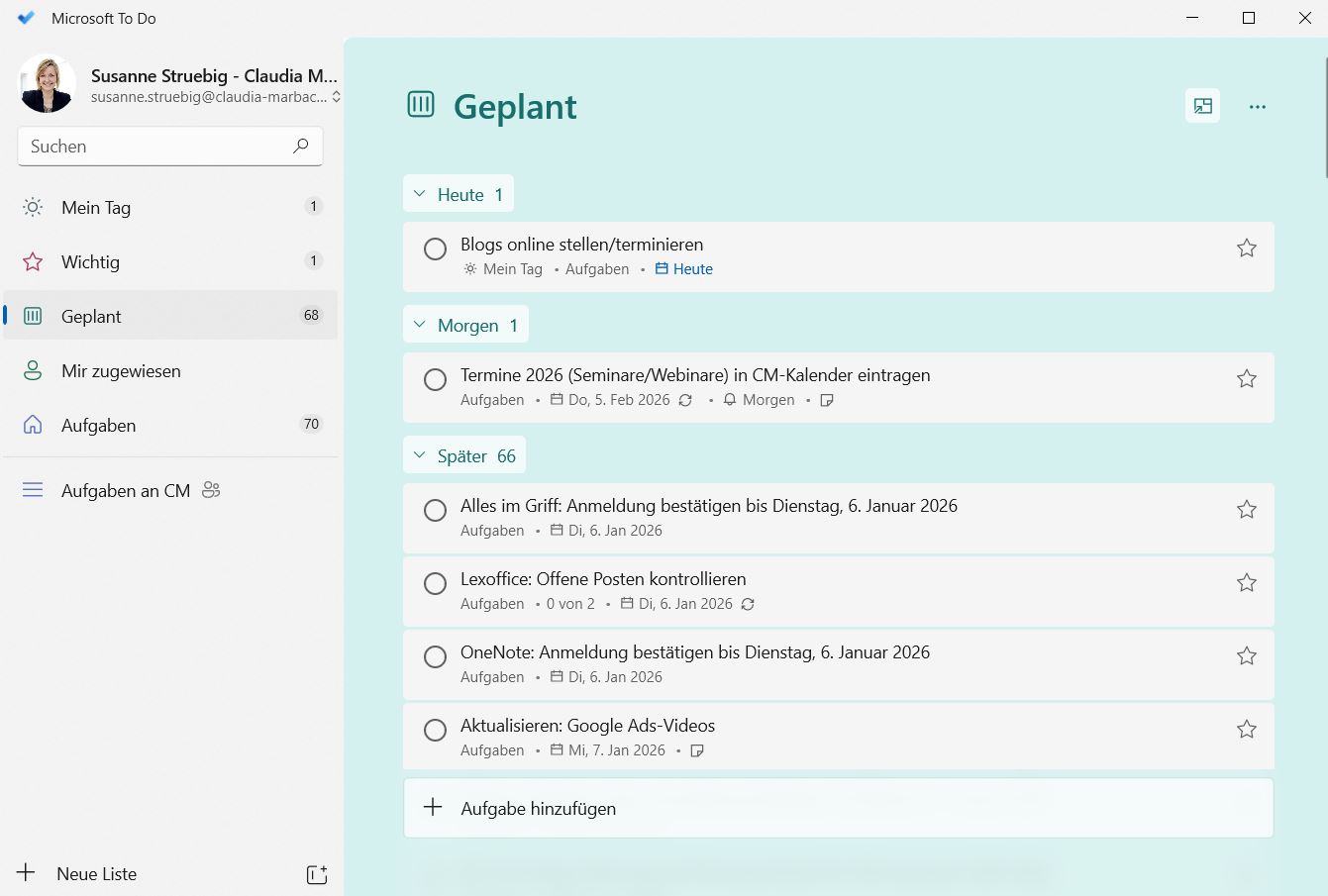Click 'Mein Tag' tag on Blogs task
The image size is (1328, 896).
coord(503,269)
